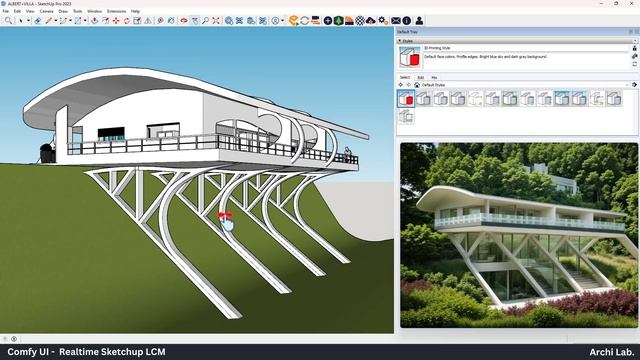Click the green tree hexagon icon

[x=338, y=20]
